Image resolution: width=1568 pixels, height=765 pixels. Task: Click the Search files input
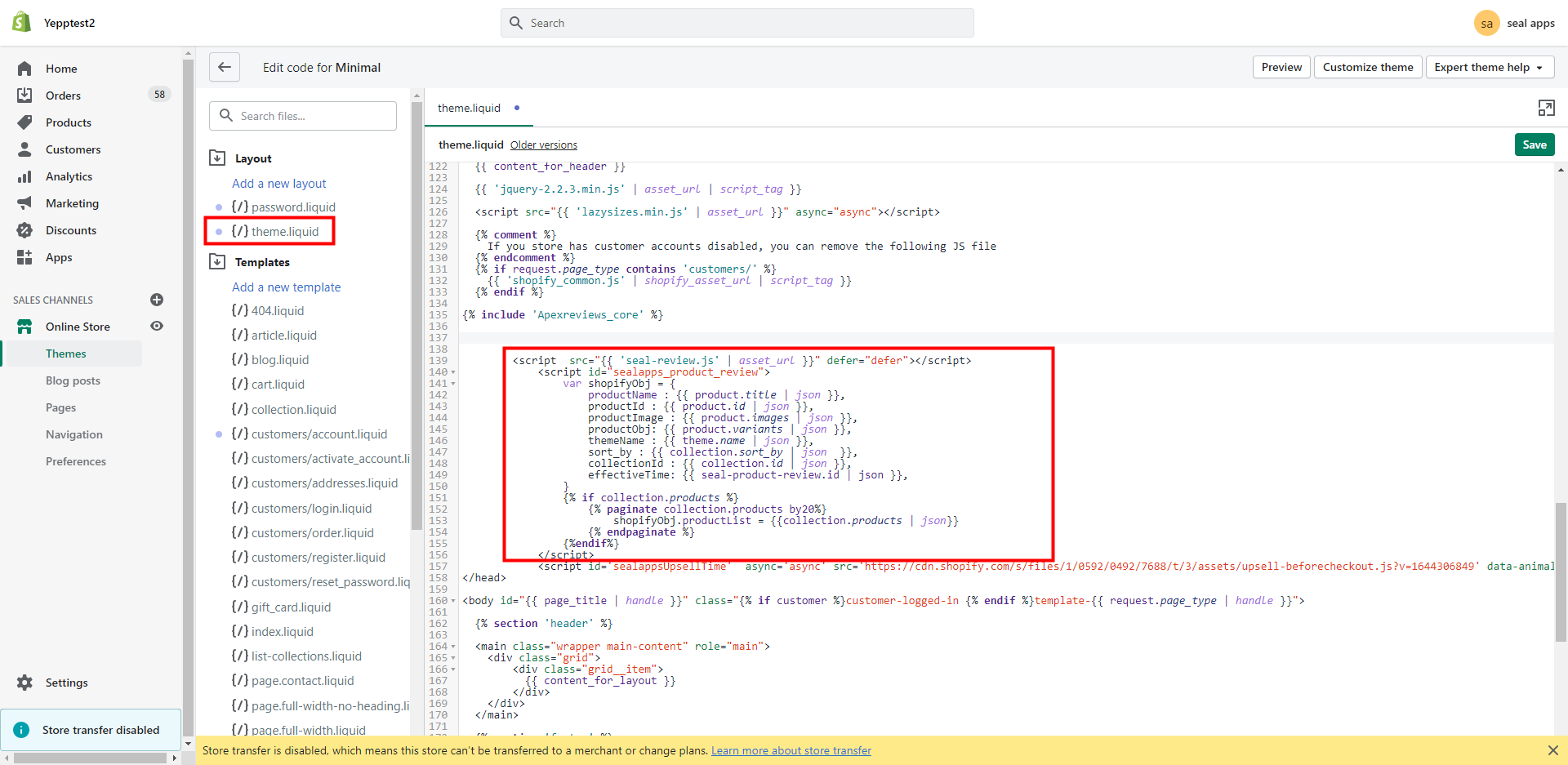click(303, 116)
